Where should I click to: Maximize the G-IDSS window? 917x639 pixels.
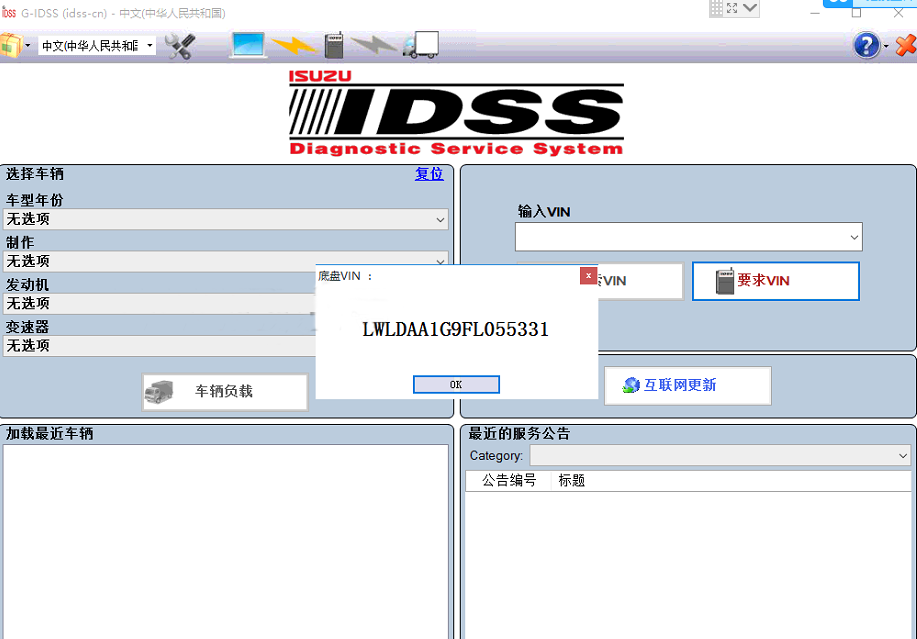856,13
